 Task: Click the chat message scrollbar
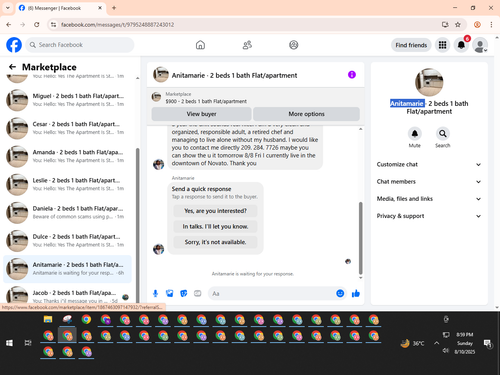360,238
